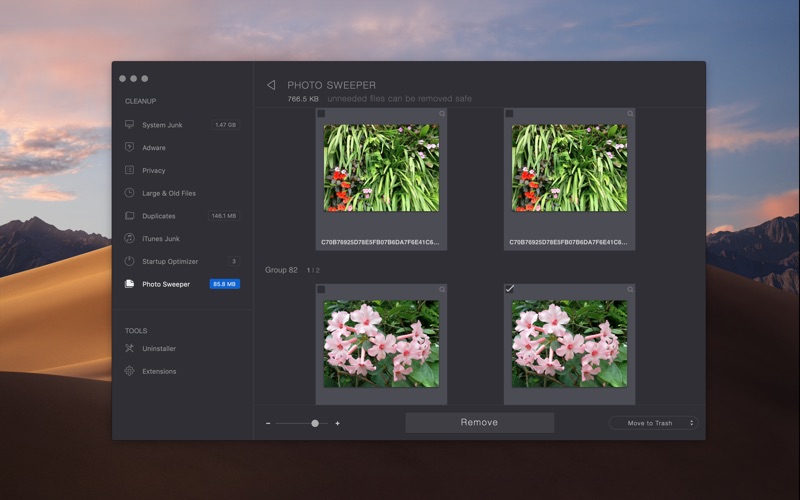
Task: Click the top-left foliage photo thumbnail
Action: (x=381, y=168)
